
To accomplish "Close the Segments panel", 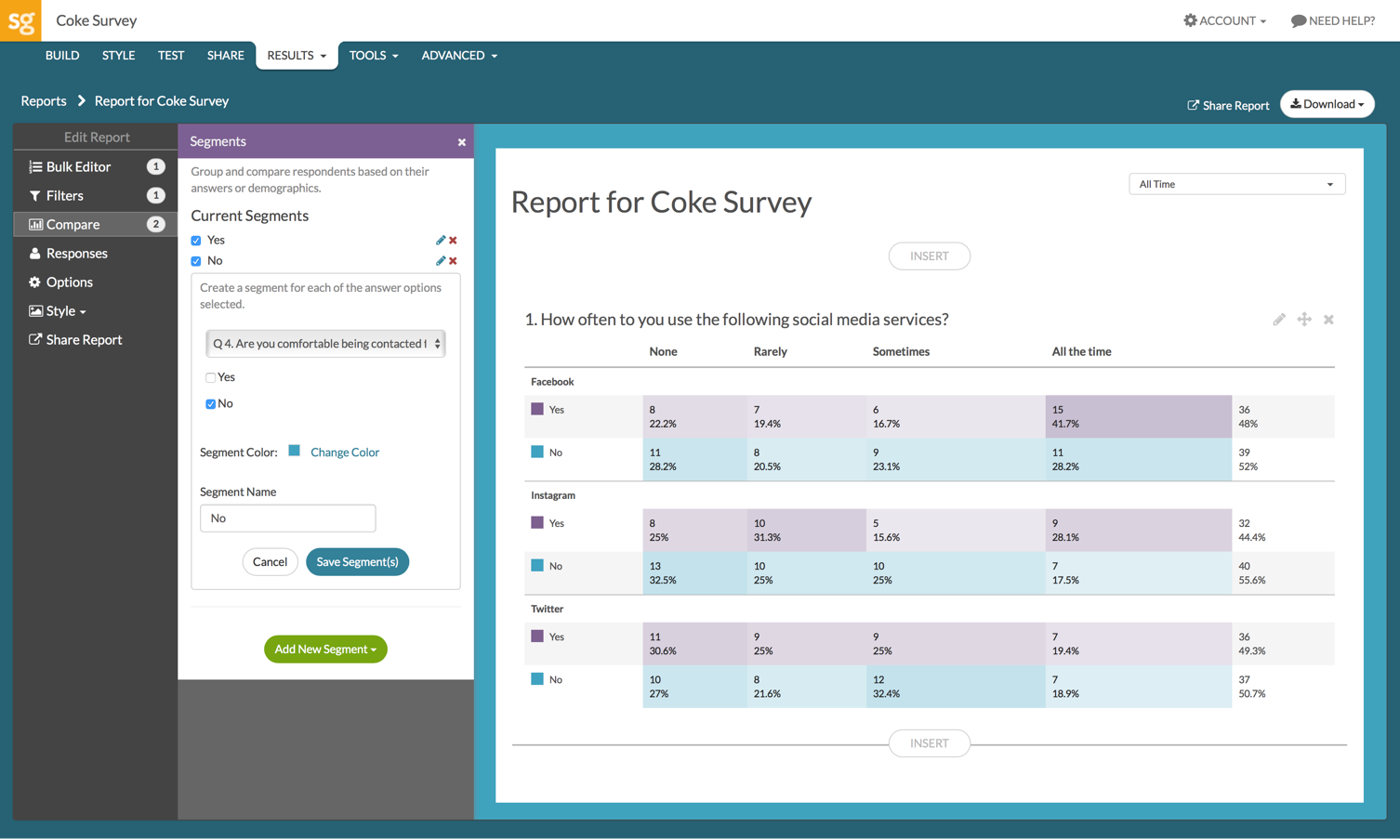I will tap(461, 142).
